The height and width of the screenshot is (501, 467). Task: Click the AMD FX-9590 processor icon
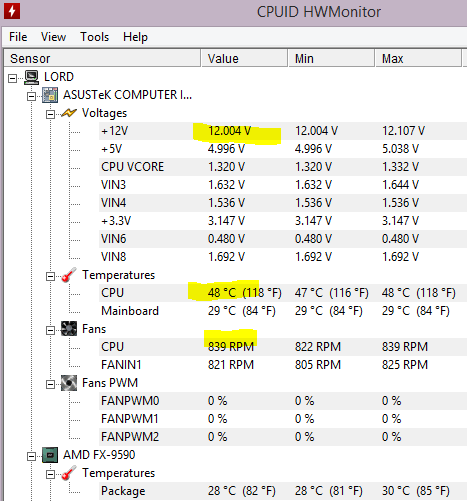point(50,455)
